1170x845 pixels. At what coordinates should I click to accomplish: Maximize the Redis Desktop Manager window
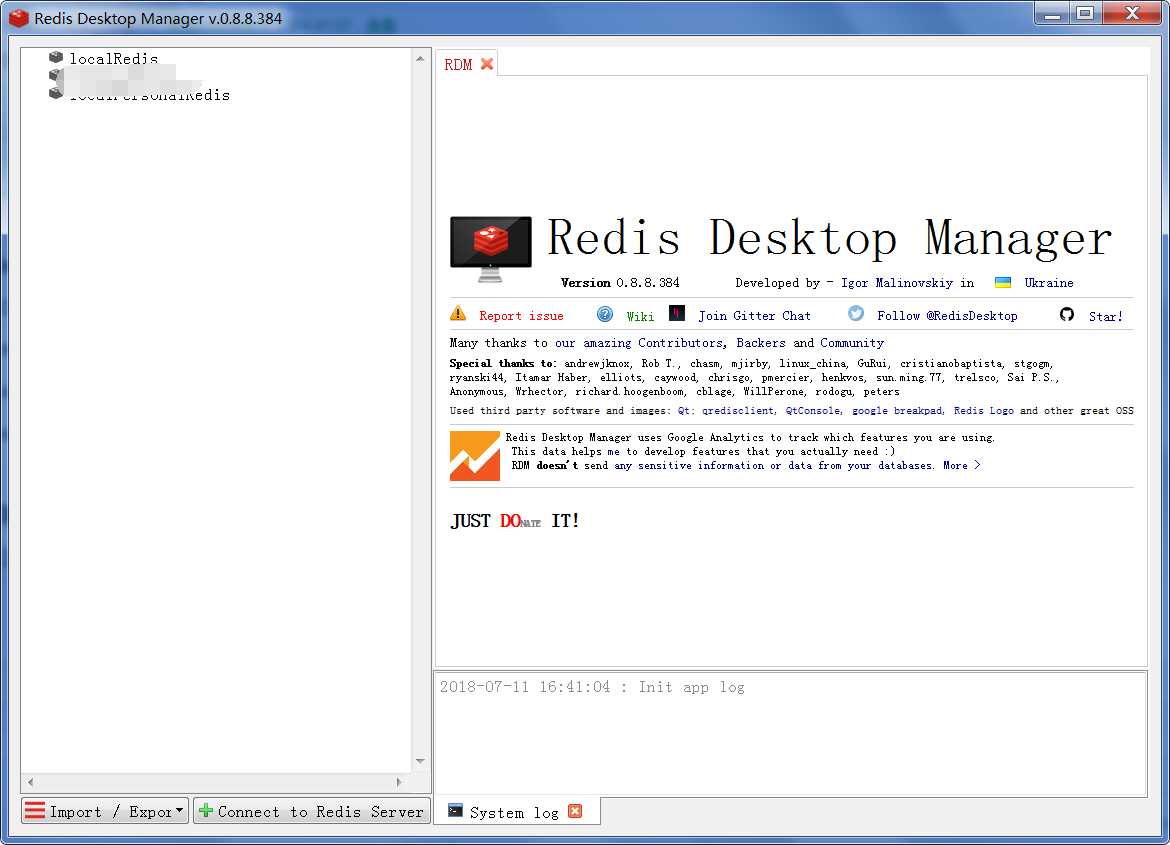(1086, 13)
